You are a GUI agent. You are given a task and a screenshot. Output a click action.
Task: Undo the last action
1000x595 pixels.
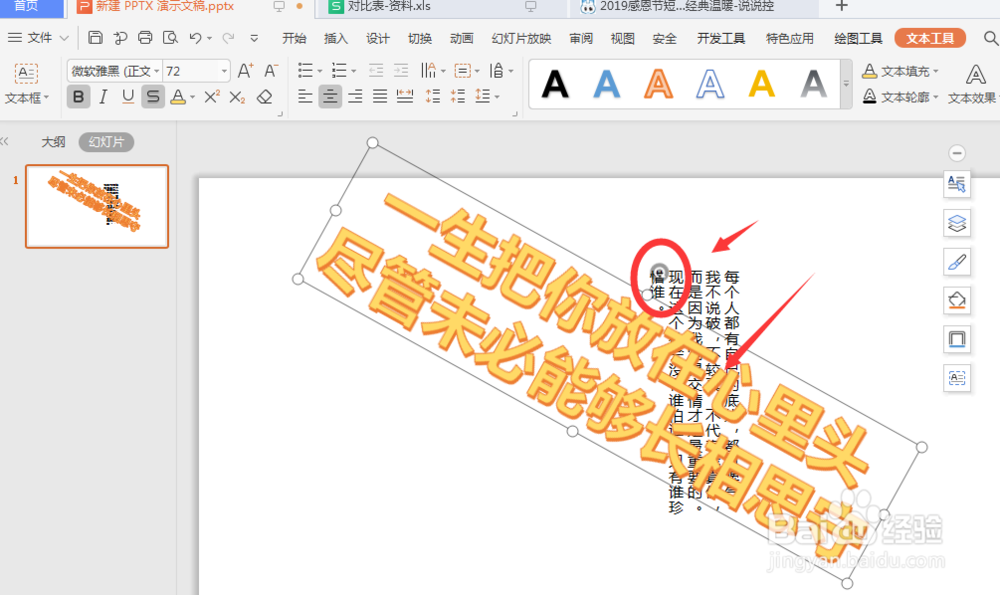point(195,38)
